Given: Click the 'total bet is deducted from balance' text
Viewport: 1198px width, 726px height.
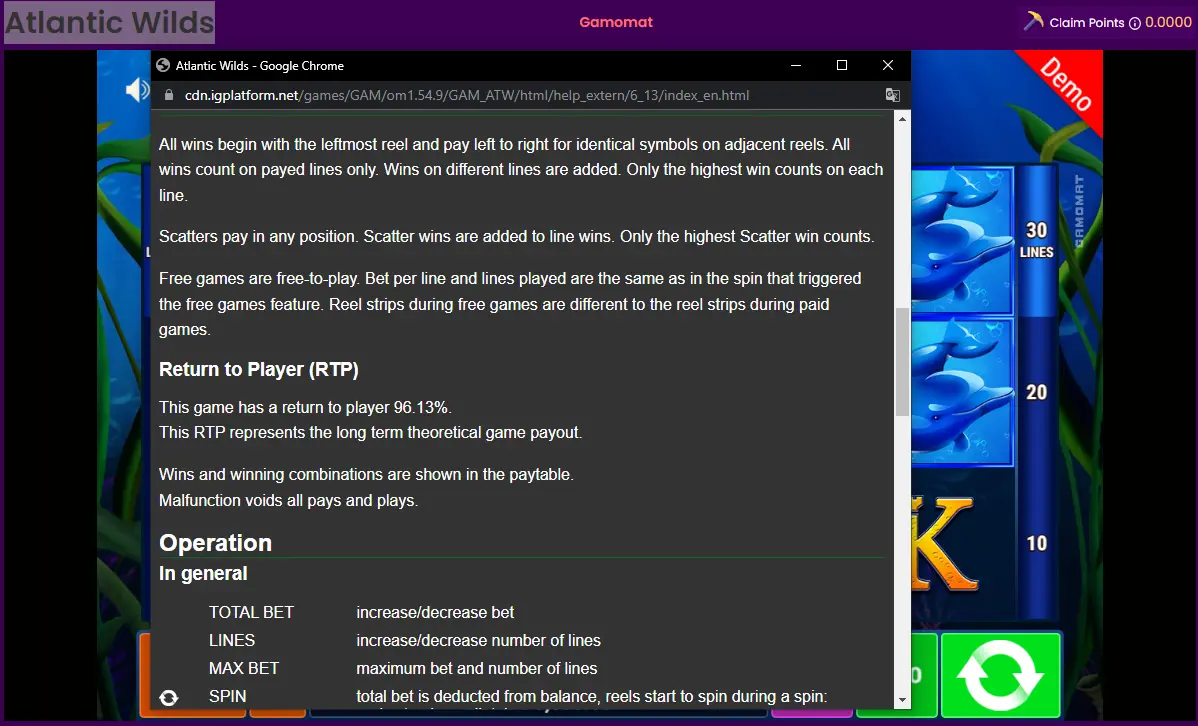Looking at the screenshot, I should [x=591, y=696].
